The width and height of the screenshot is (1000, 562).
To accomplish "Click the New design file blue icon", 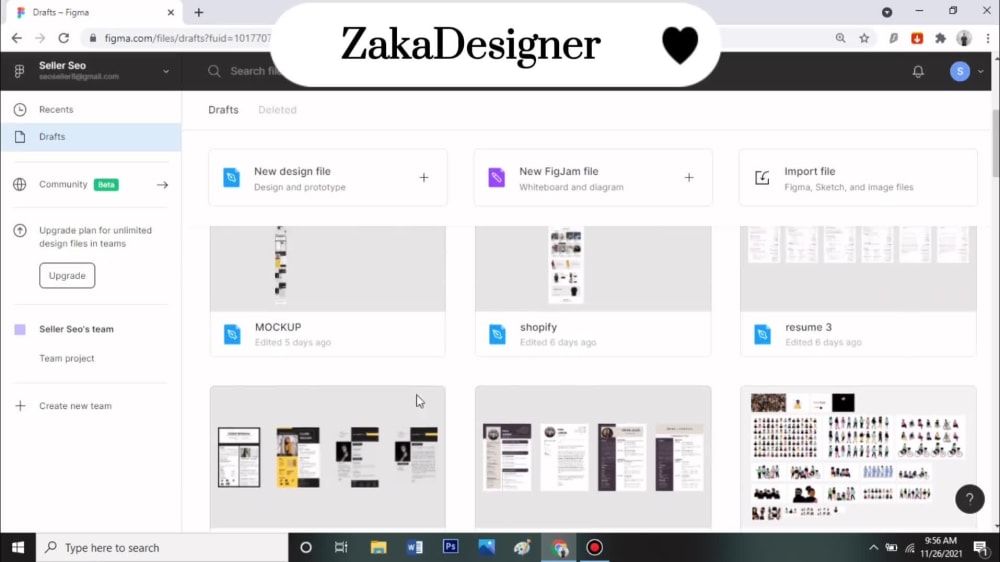I will tap(232, 177).
